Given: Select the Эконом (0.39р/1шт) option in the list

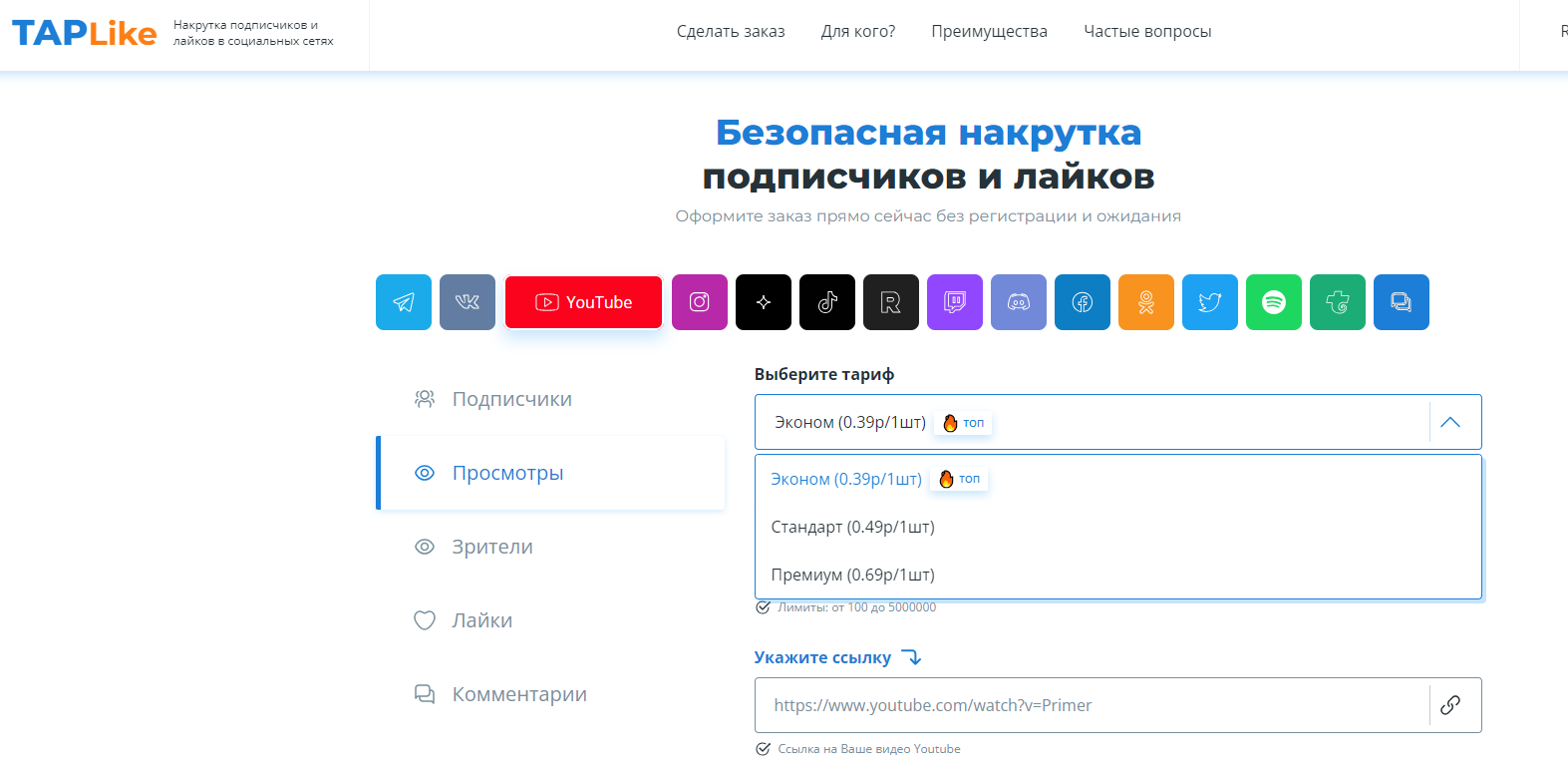Looking at the screenshot, I should point(1118,479).
